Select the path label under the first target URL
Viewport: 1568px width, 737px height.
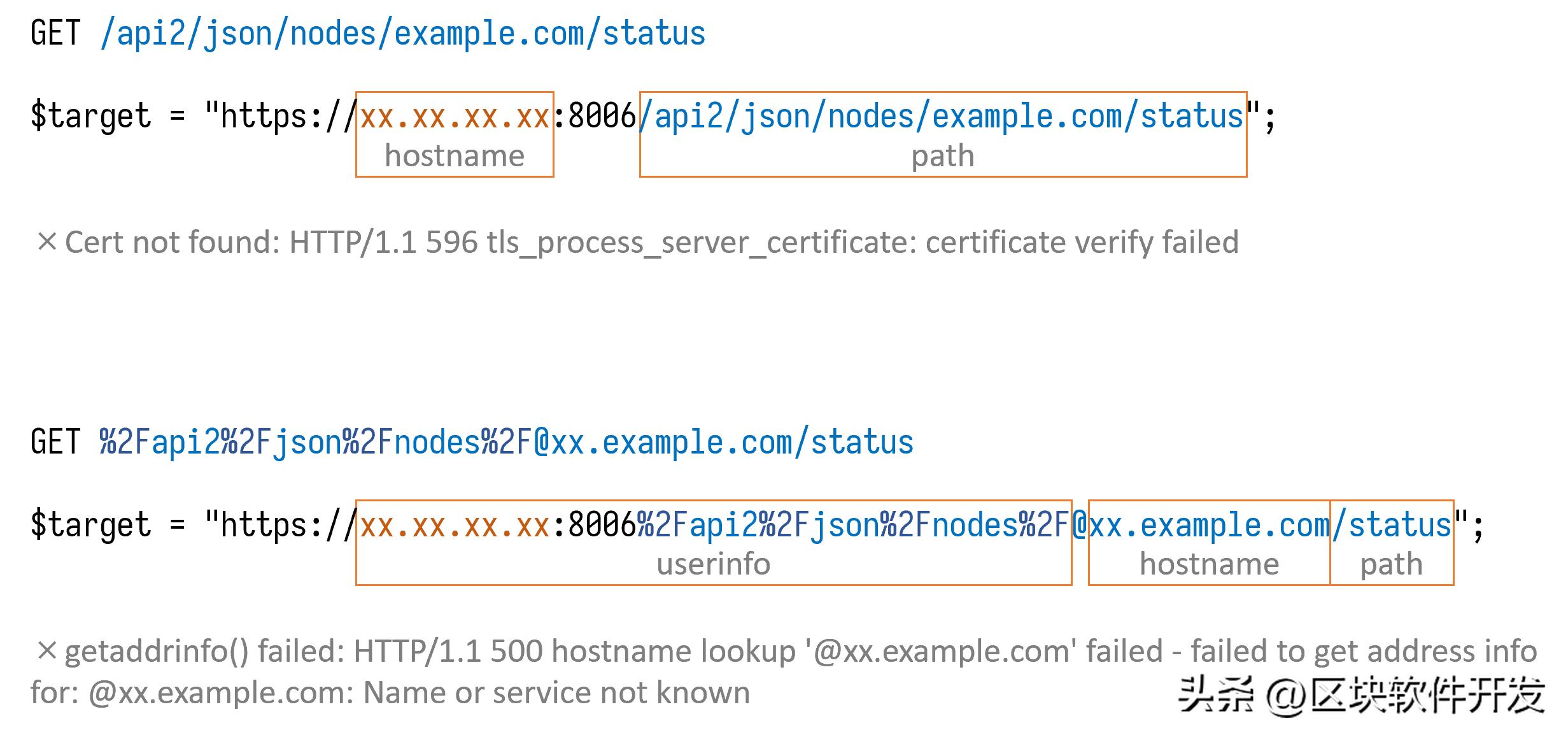tap(942, 155)
